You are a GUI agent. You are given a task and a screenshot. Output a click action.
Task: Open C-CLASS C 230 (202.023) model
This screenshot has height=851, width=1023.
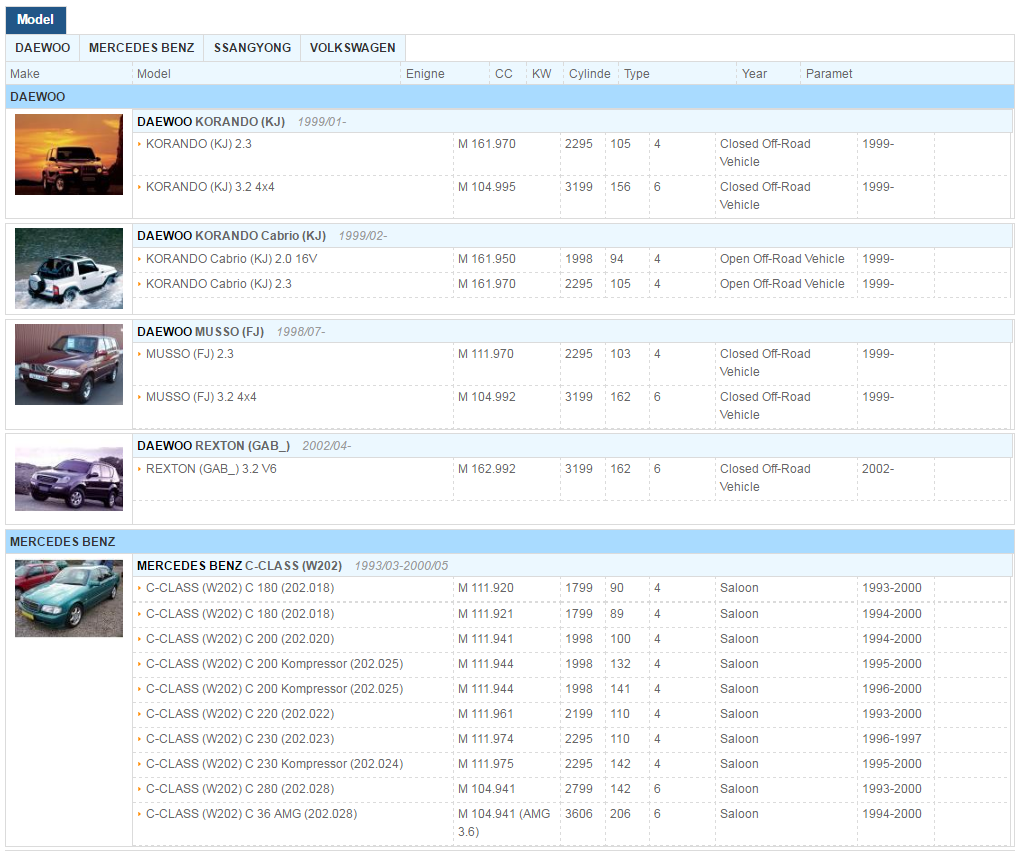tap(240, 739)
